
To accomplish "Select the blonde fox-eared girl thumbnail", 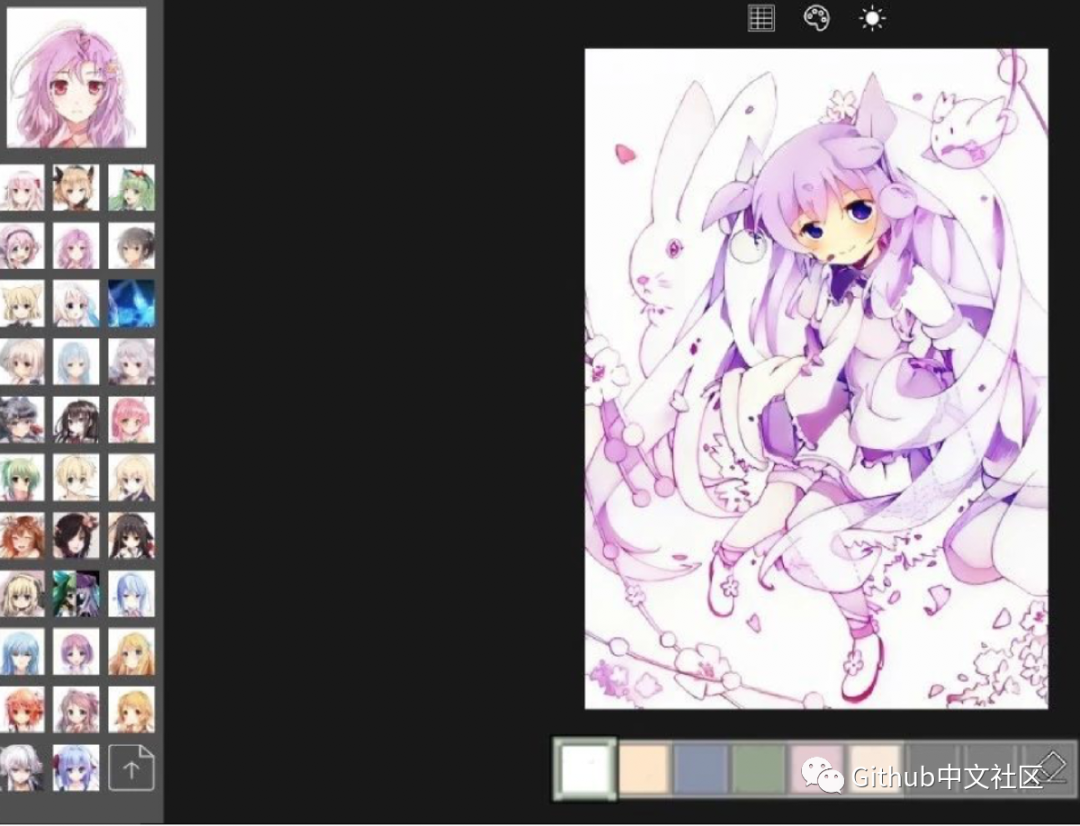I will [22, 303].
